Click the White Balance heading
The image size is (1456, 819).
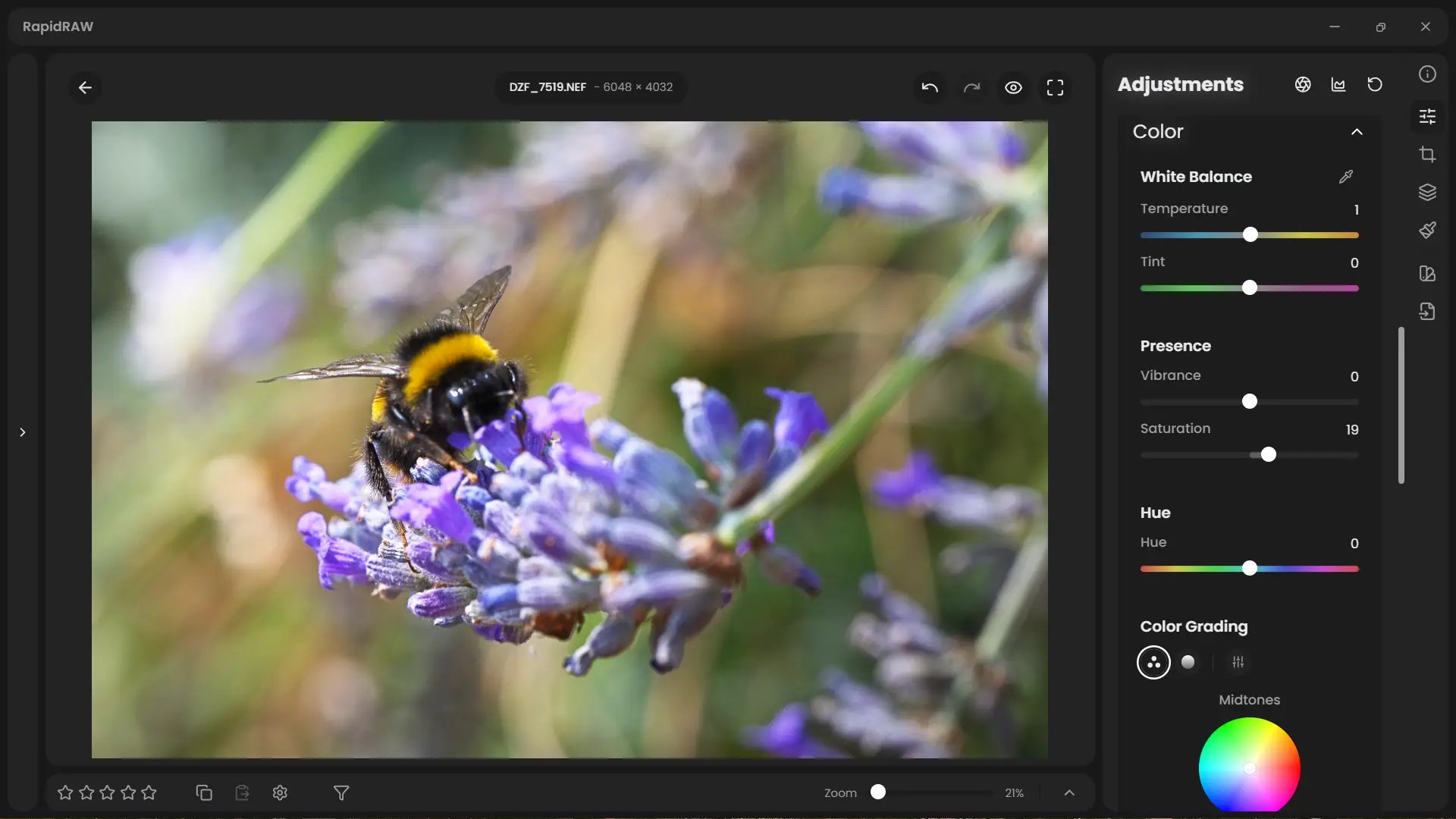[x=1196, y=177]
